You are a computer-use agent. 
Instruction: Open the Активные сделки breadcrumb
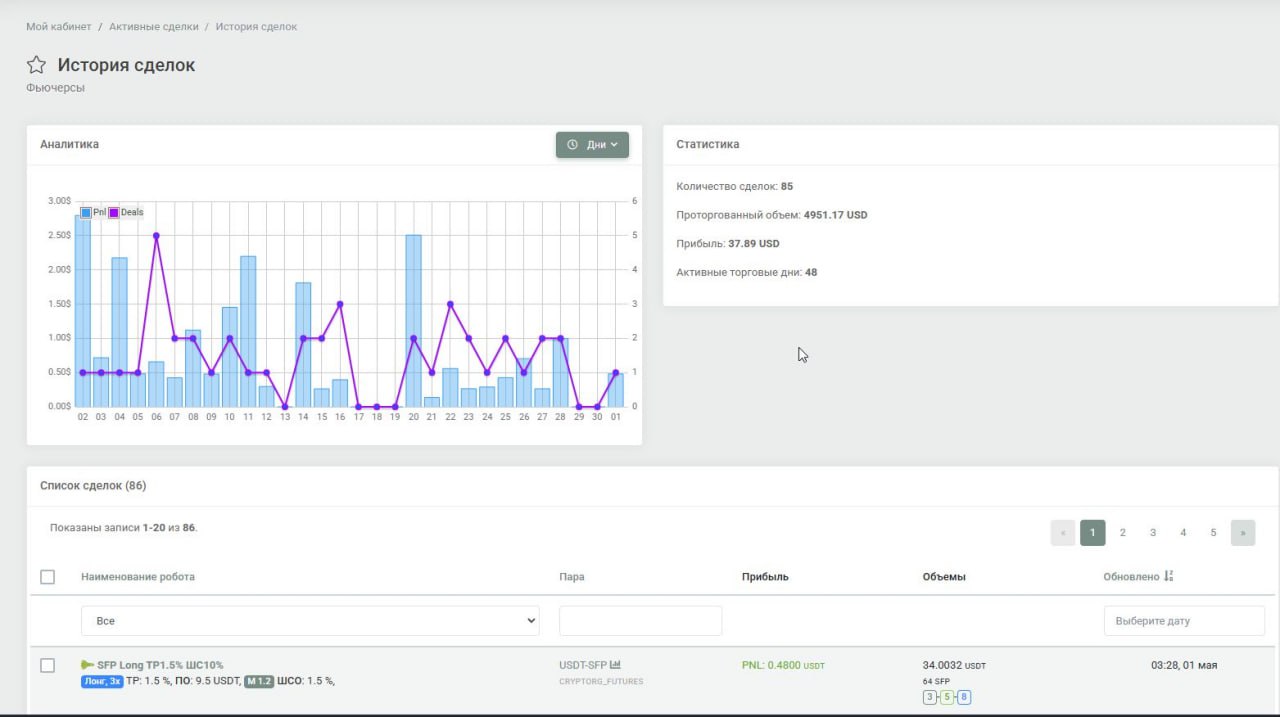click(x=154, y=26)
